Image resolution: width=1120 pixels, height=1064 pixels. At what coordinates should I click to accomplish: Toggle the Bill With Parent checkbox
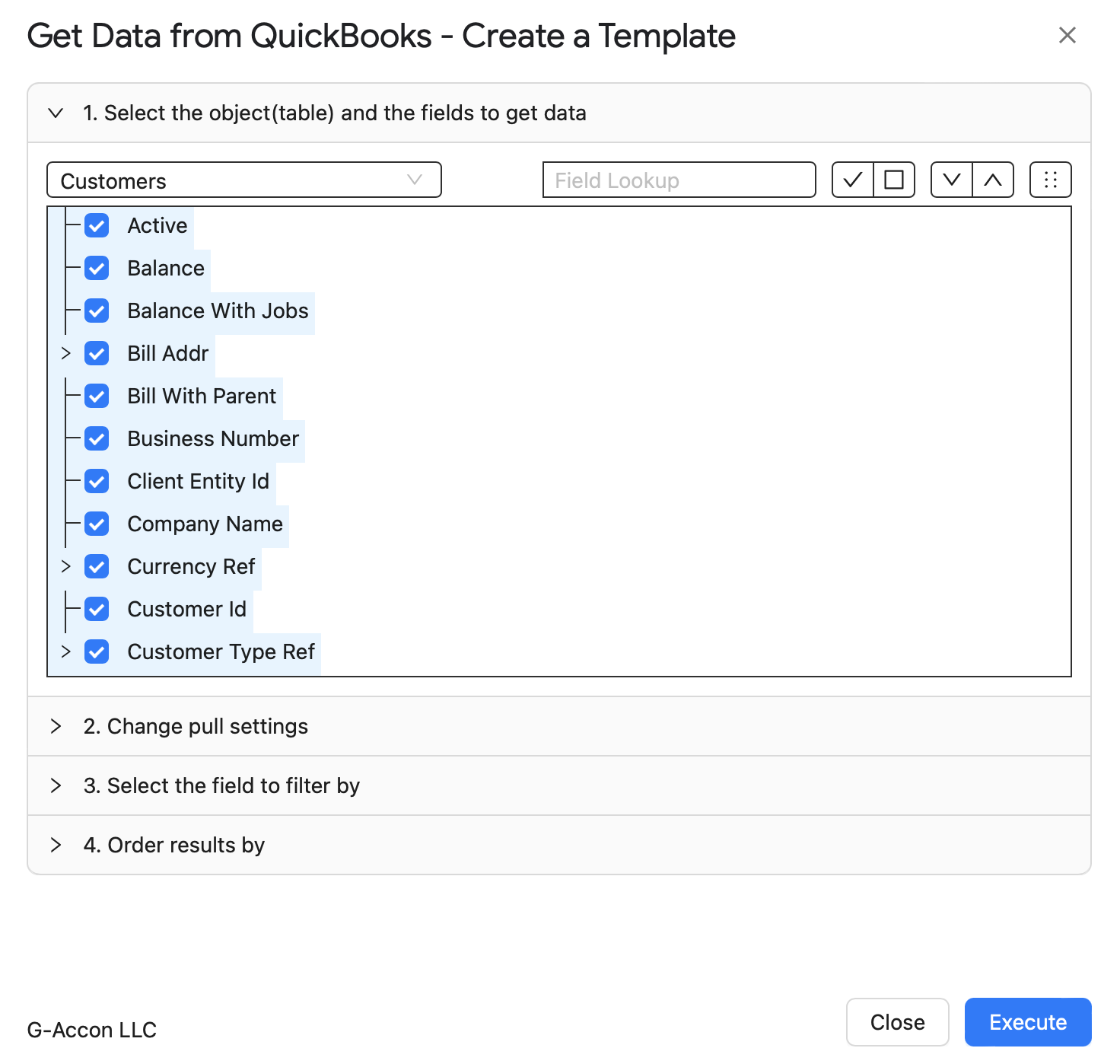pos(97,396)
